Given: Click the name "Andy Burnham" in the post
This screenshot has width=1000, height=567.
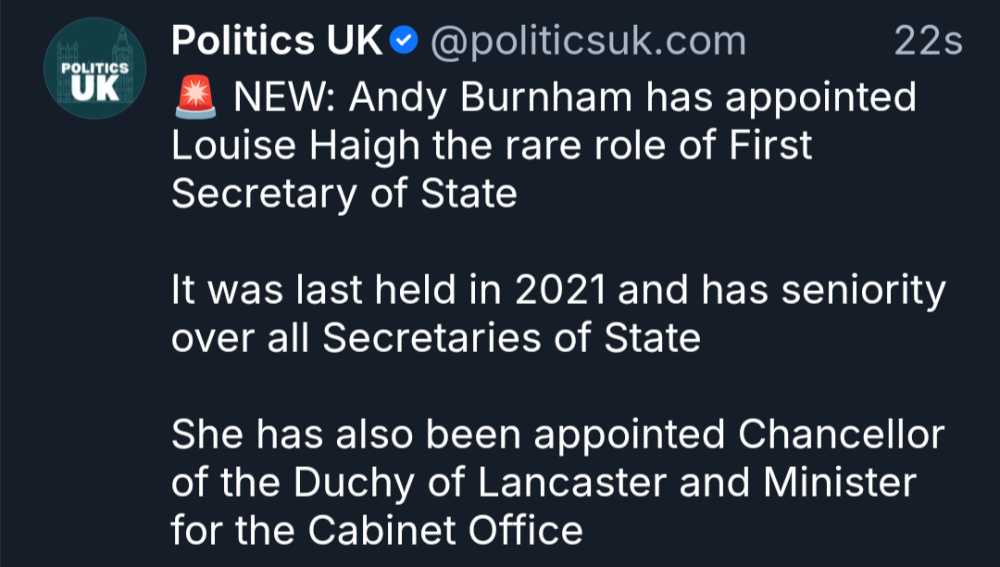Looking at the screenshot, I should pos(490,98).
